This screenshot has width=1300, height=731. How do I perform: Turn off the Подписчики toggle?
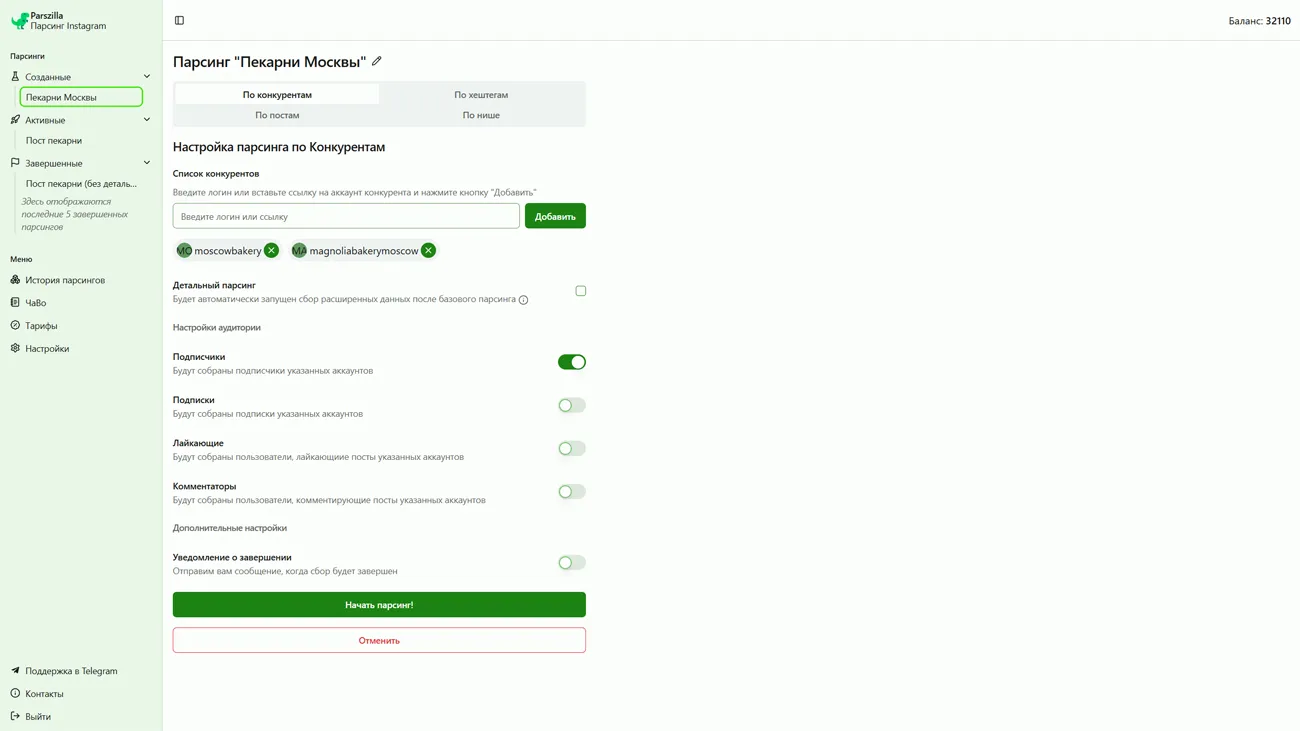tap(571, 362)
